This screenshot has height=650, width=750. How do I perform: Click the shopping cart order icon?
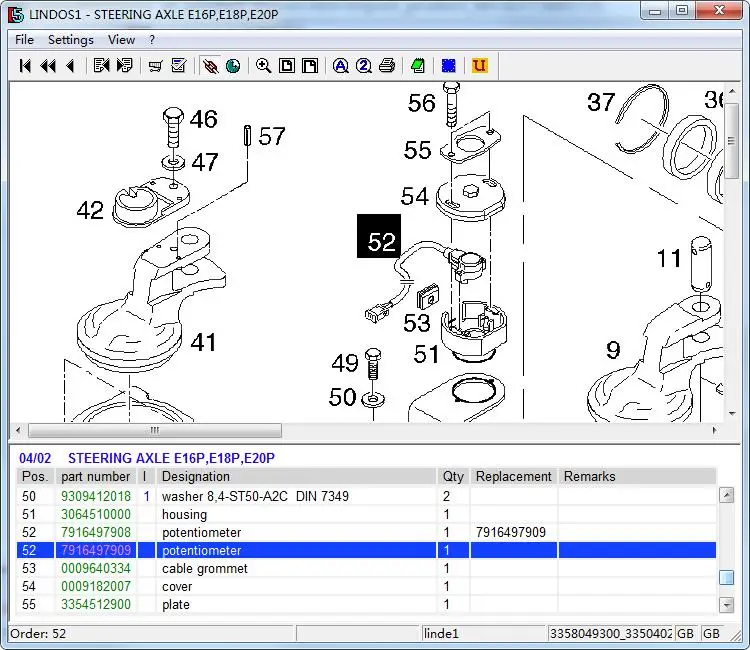(x=155, y=66)
